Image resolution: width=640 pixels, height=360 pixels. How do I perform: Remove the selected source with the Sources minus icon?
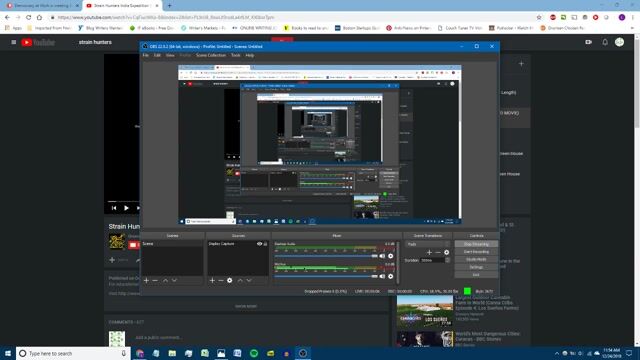tap(221, 280)
